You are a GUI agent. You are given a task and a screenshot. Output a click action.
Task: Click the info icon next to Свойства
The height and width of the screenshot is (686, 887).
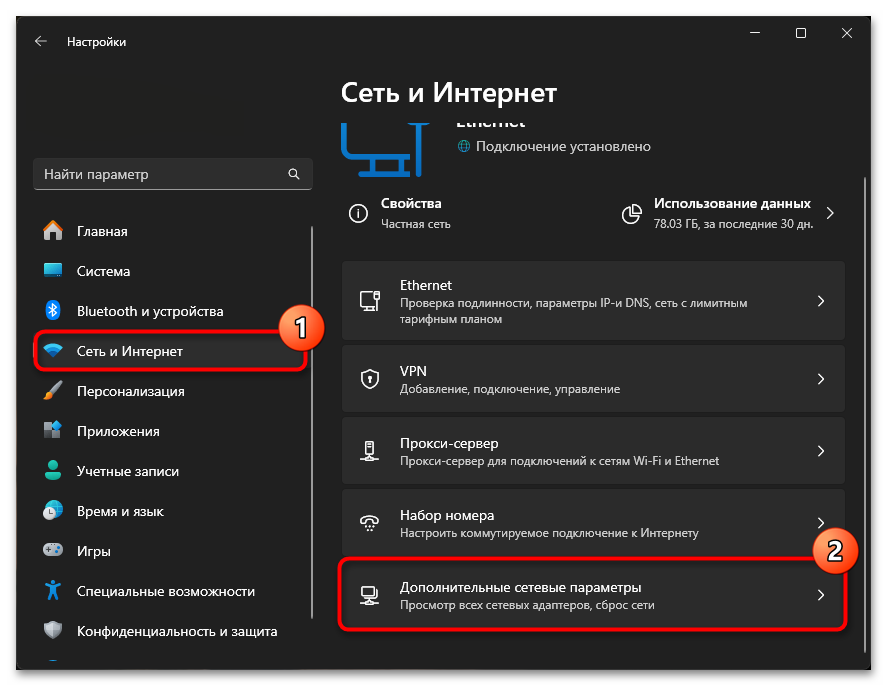[x=358, y=213]
